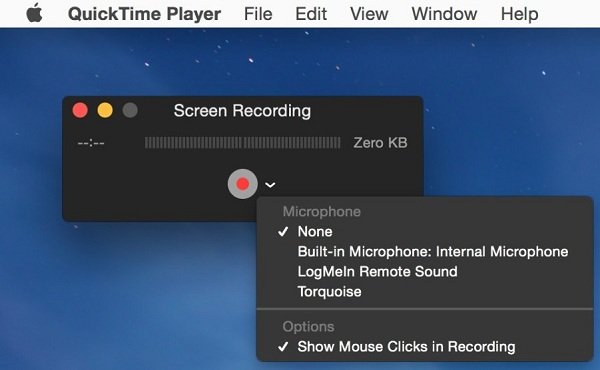Minimize the Screen Recording window
600x370 pixels.
(x=105, y=111)
